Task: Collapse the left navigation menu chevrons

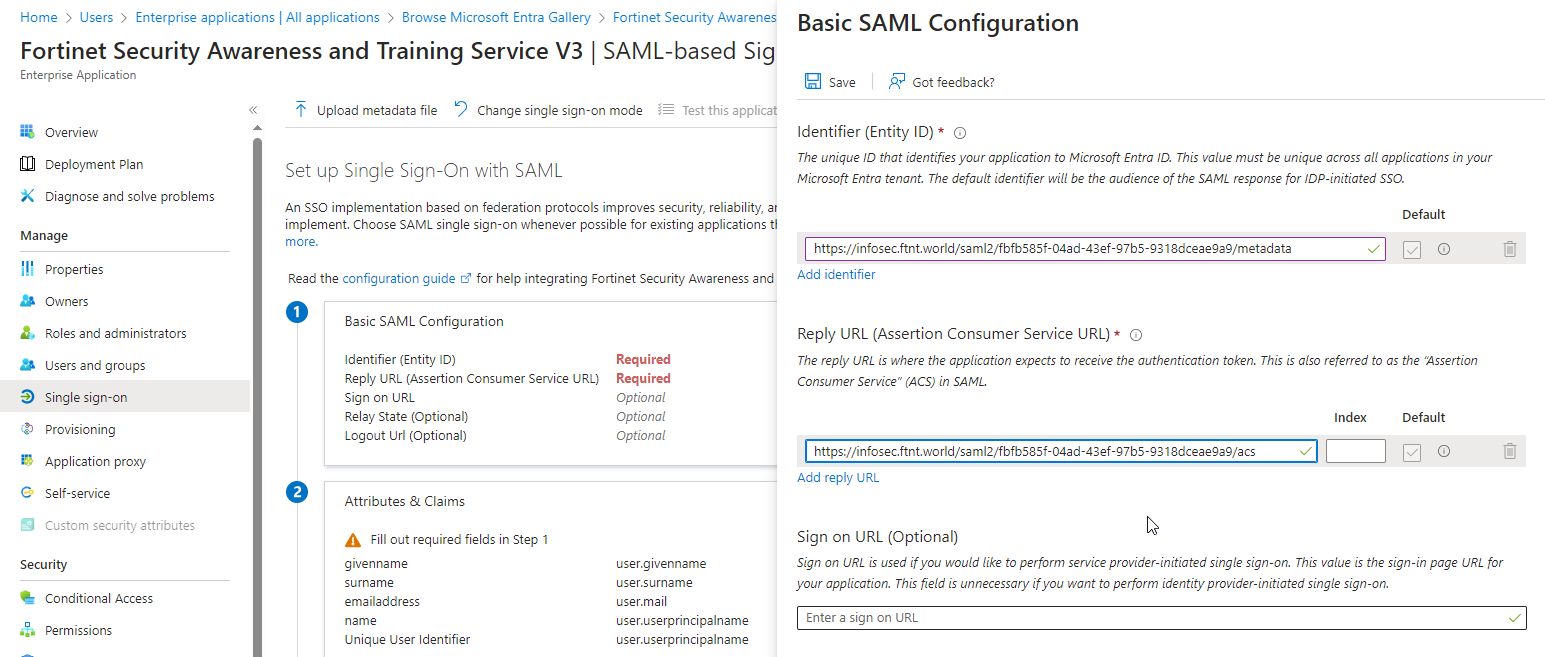Action: tap(254, 110)
